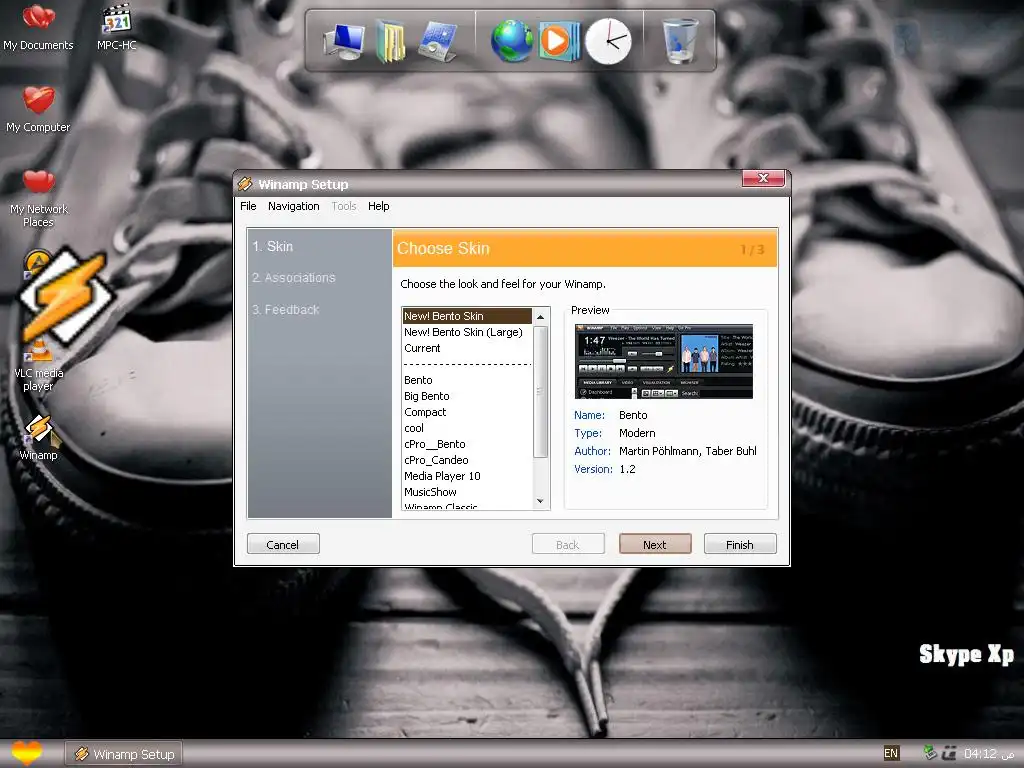Viewport: 1024px width, 768px height.
Task: Click skin list scroll down arrow
Action: coord(541,501)
